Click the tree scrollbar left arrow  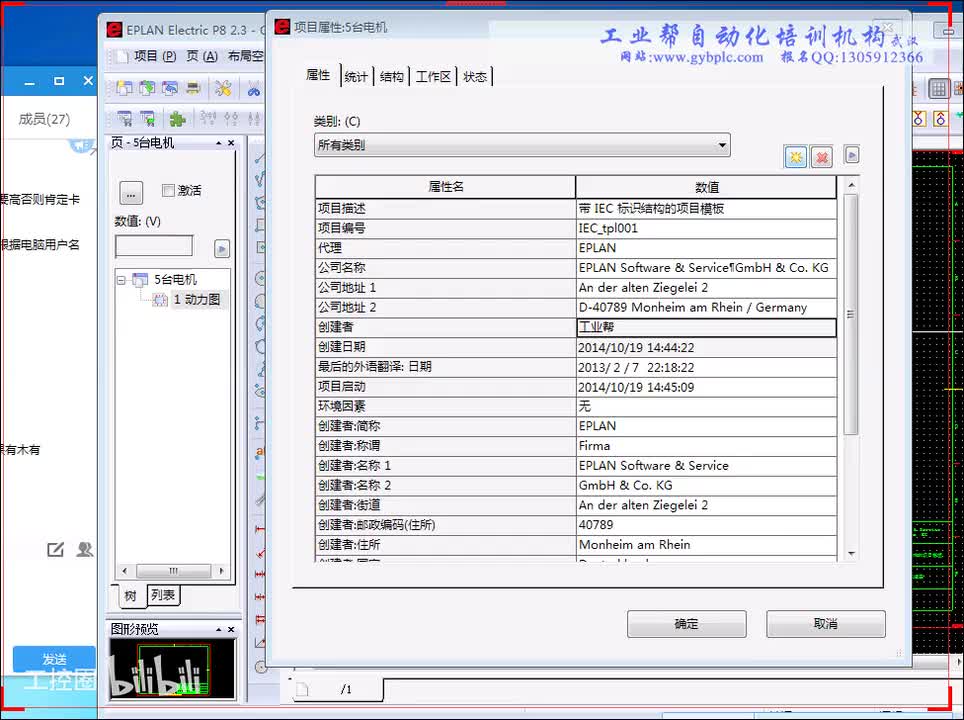[x=125, y=571]
